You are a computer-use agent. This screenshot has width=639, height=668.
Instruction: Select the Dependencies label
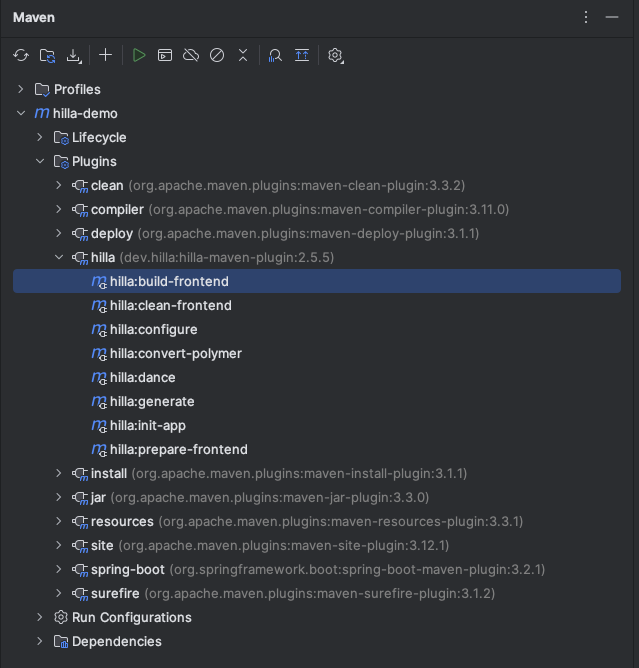coord(117,641)
